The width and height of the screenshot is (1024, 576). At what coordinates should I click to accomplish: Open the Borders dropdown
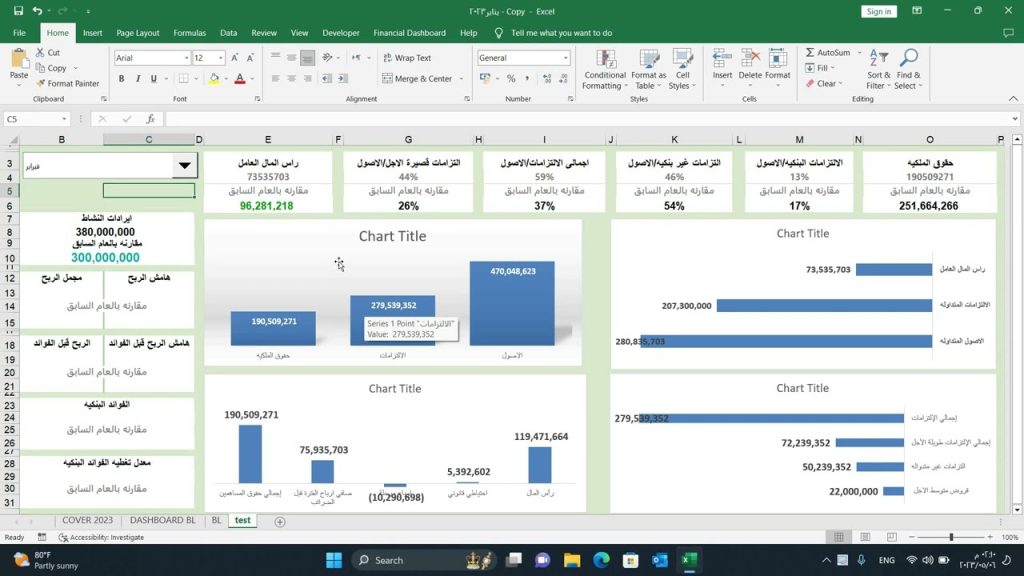point(196,79)
